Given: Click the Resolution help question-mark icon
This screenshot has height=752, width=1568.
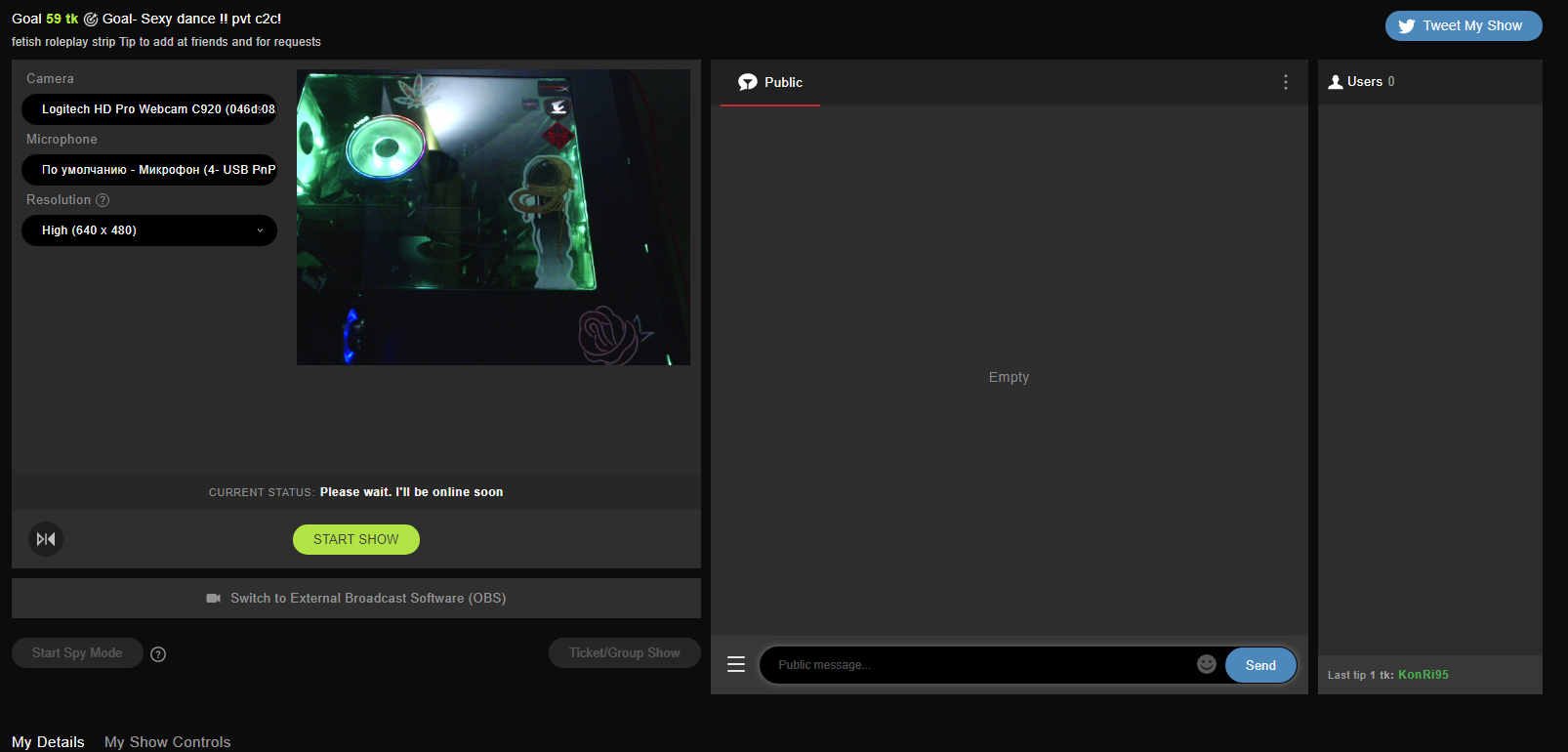Looking at the screenshot, I should (x=103, y=200).
